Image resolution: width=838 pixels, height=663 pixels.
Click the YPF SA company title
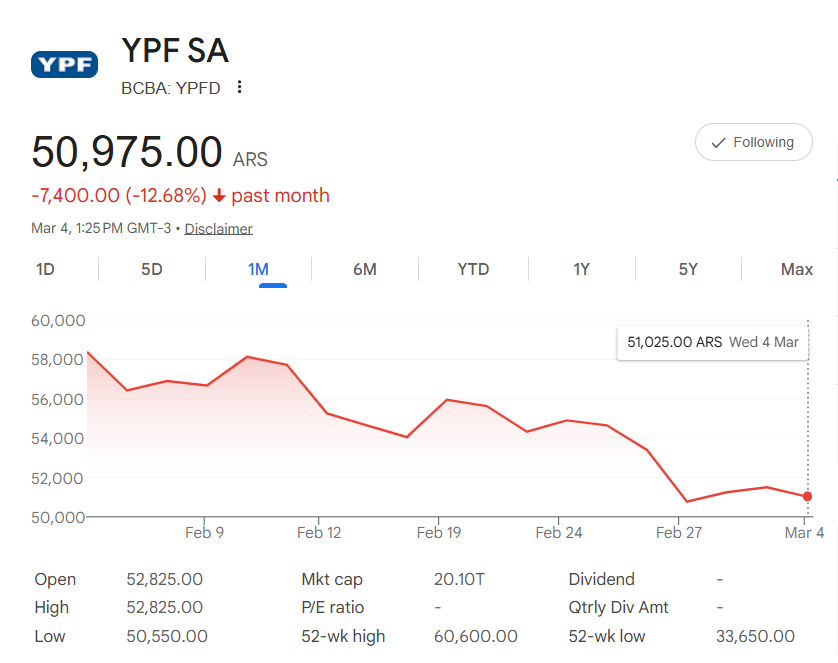[175, 50]
